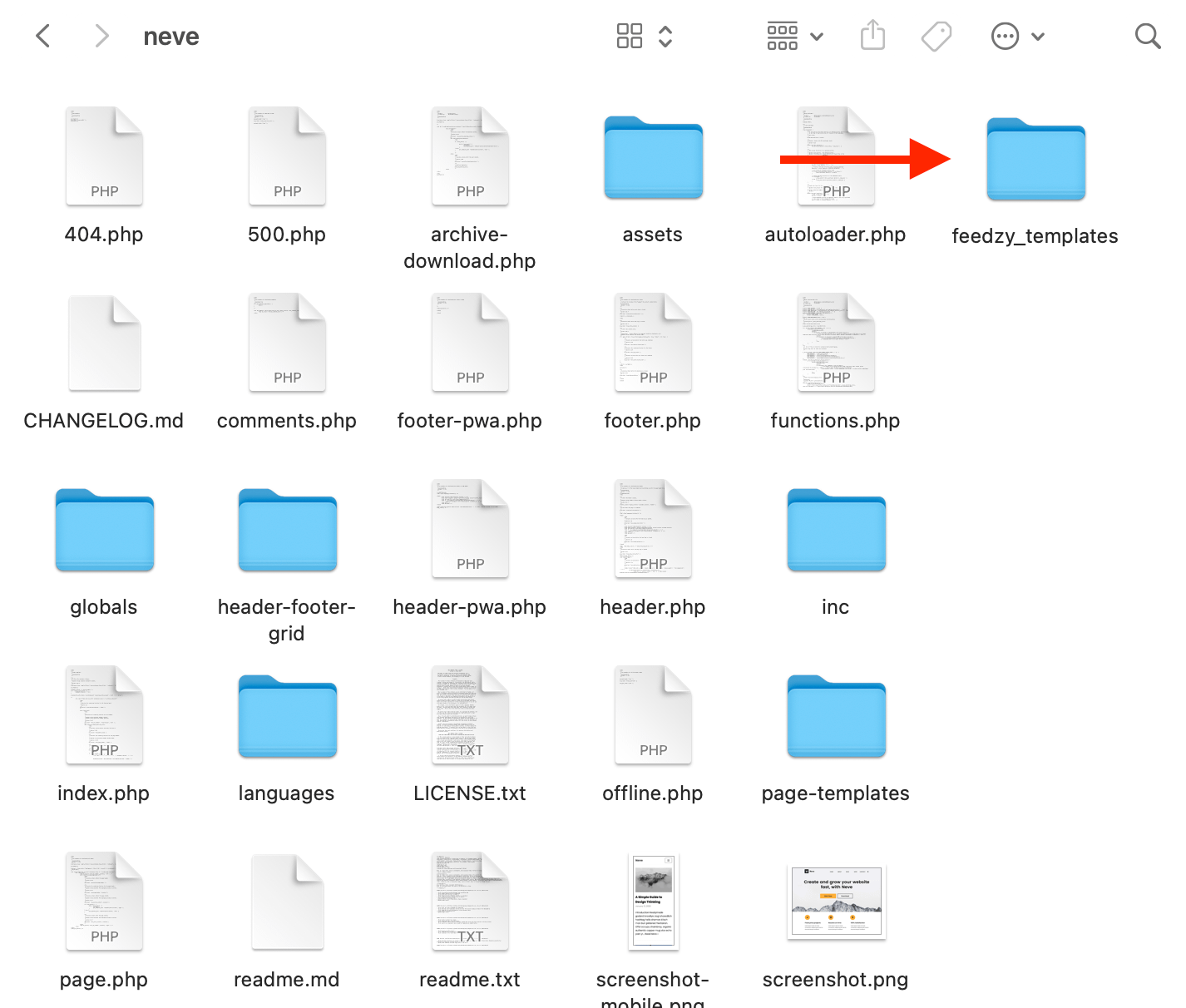This screenshot has width=1186, height=1008.
Task: Open the group-by dropdown
Action: click(794, 36)
